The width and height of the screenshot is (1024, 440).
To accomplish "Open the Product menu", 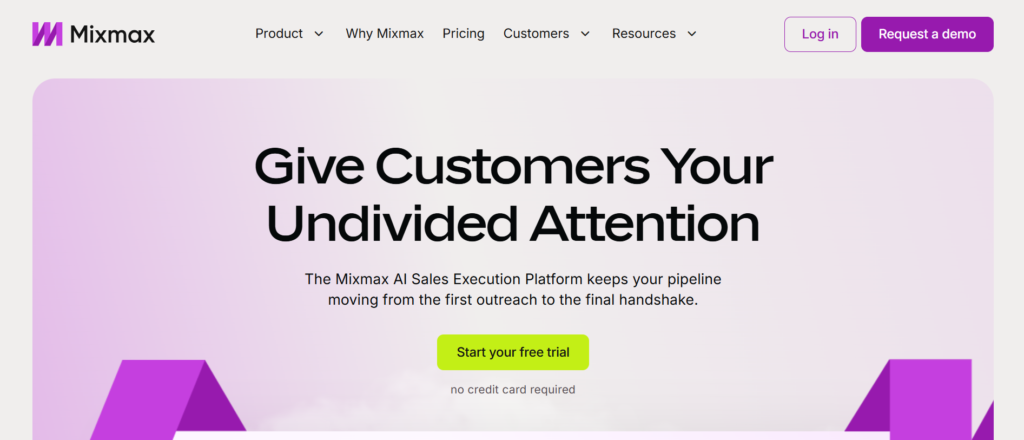I will tap(279, 33).
